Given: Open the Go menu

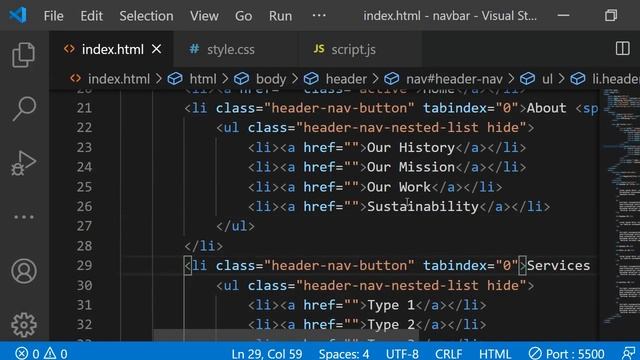Looking at the screenshot, I should pos(243,16).
